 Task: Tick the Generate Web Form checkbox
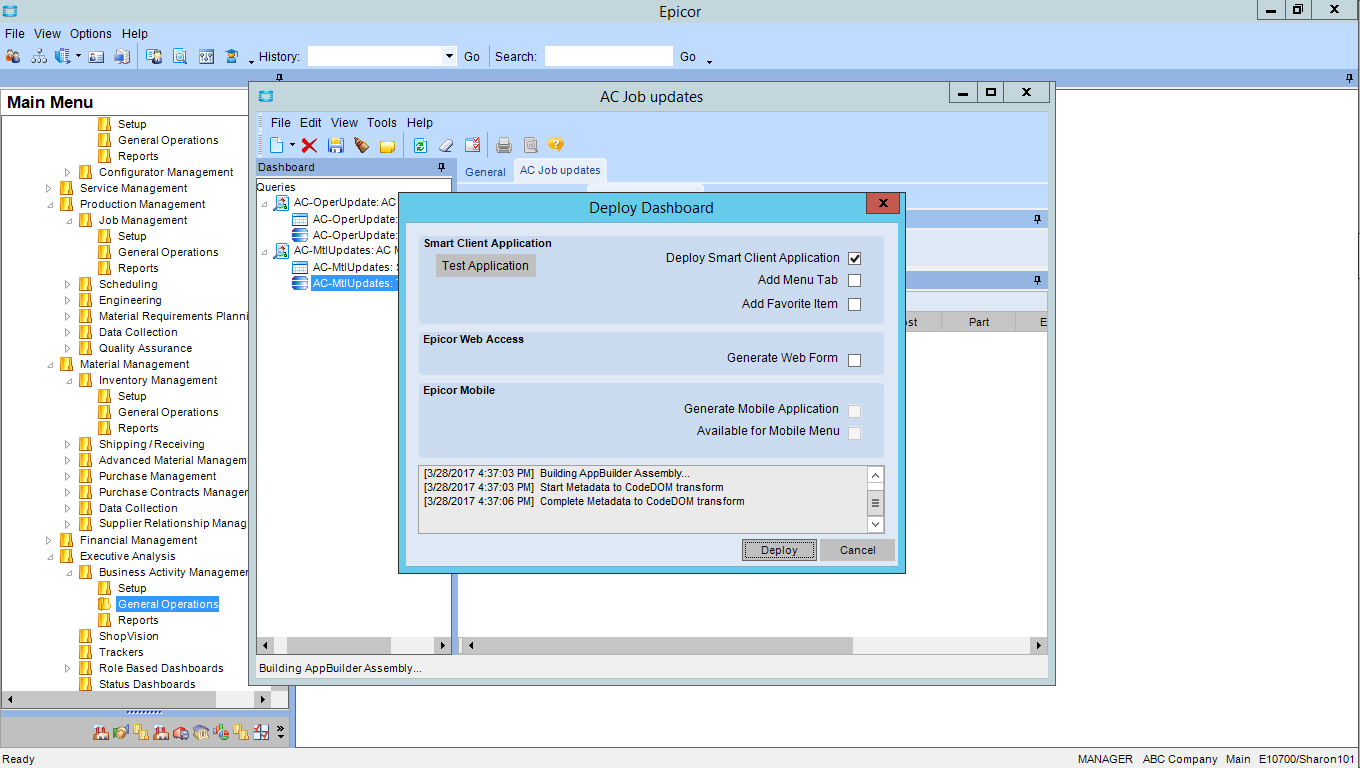(x=854, y=360)
